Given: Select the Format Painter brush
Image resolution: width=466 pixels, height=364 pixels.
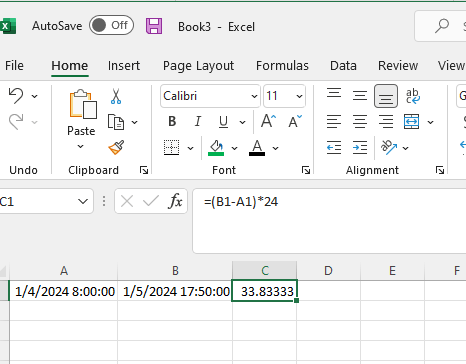Looking at the screenshot, I should pyautogui.click(x=116, y=147).
